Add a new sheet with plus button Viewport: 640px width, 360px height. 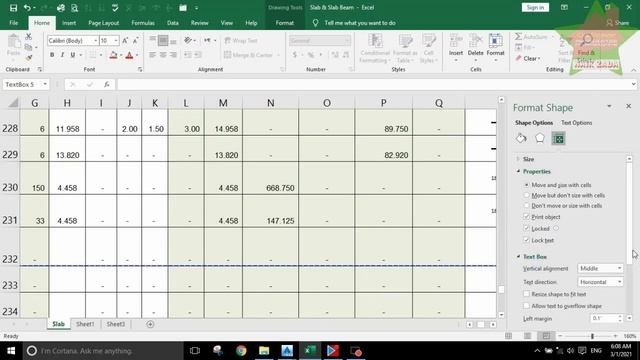(x=150, y=324)
